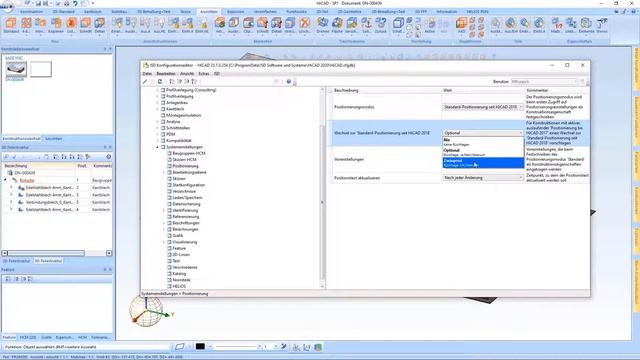The width and height of the screenshot is (640, 360).
Task: Select 'Nie' option in dropdown list
Action: [x=483, y=142]
